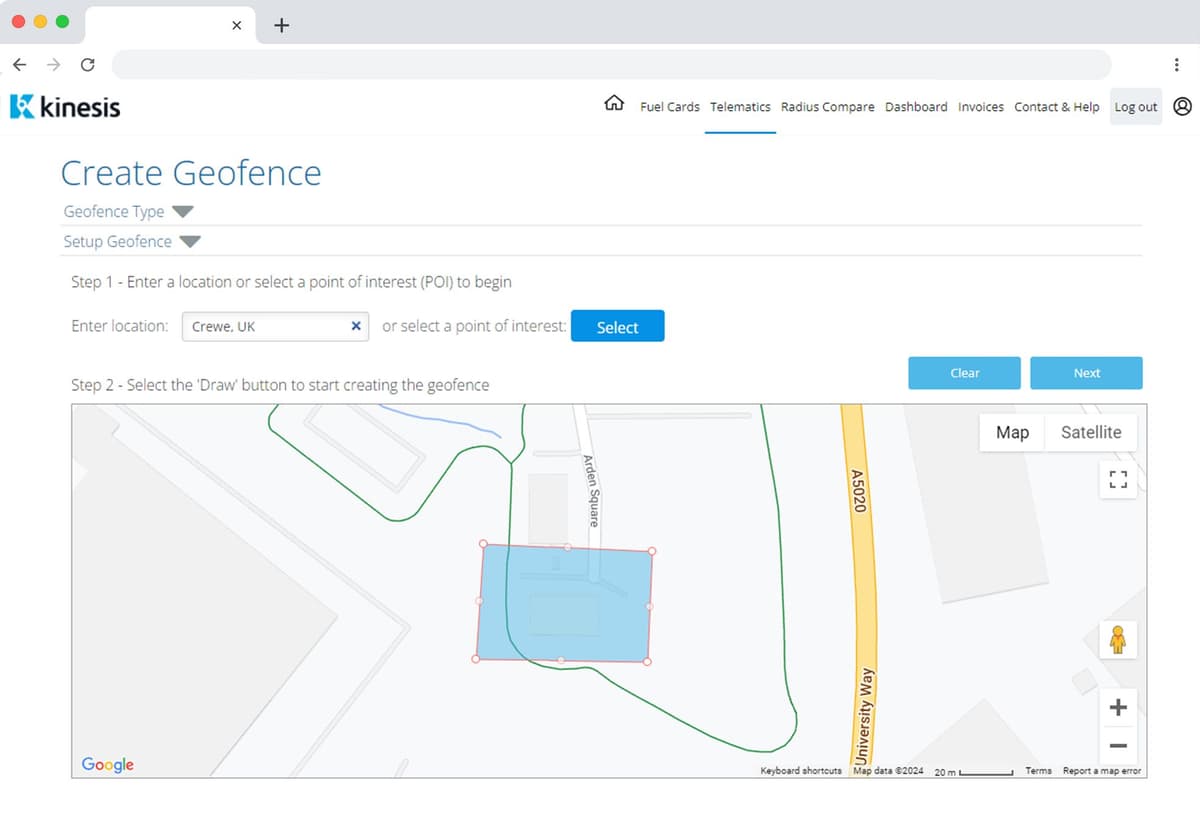The height and width of the screenshot is (840, 1200).
Task: Select the home icon in the navigation bar
Action: point(614,103)
